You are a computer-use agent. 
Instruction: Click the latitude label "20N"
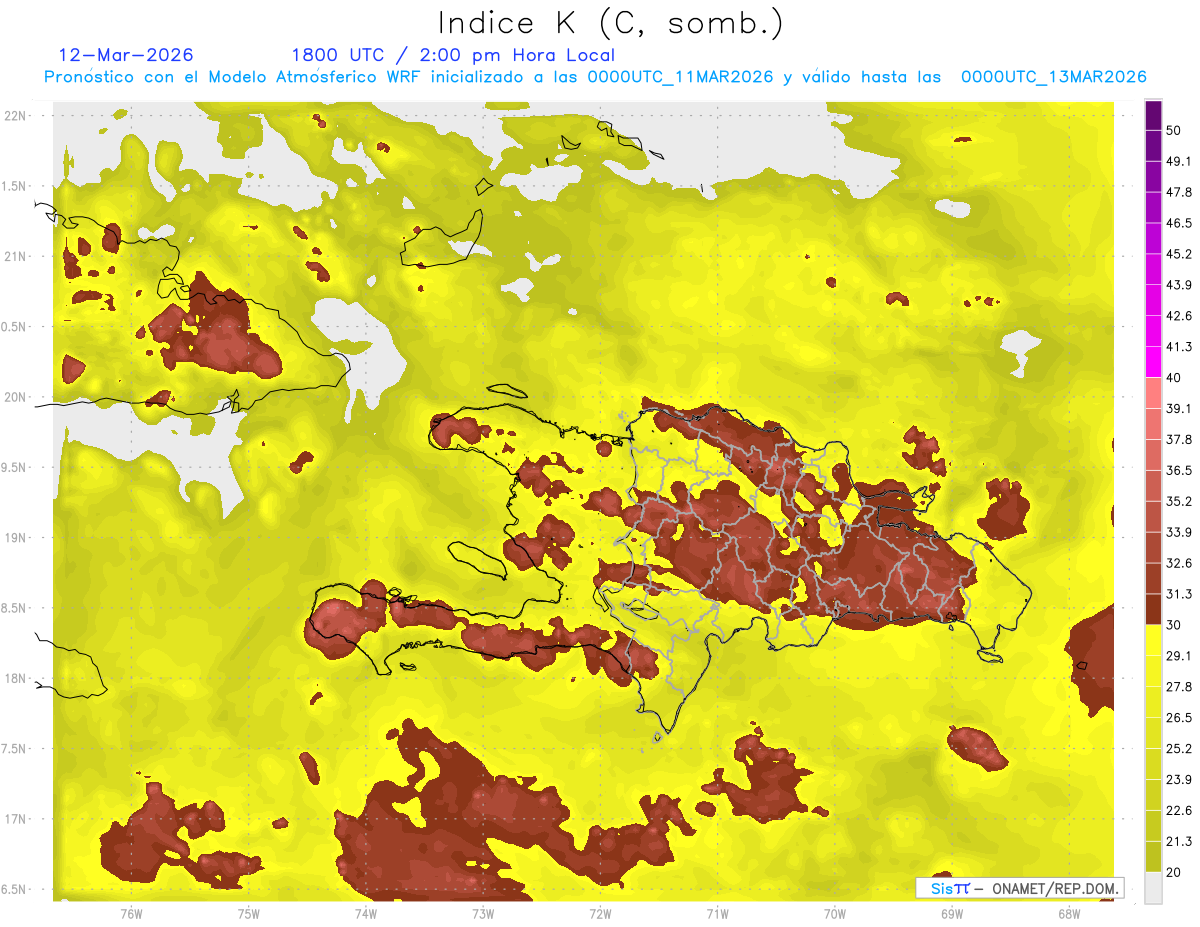[14, 398]
